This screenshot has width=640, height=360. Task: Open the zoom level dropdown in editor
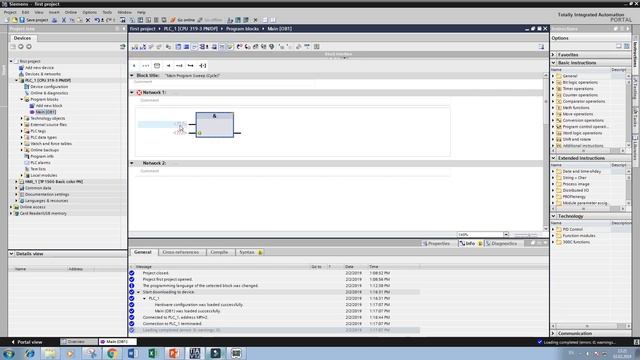coord(506,235)
